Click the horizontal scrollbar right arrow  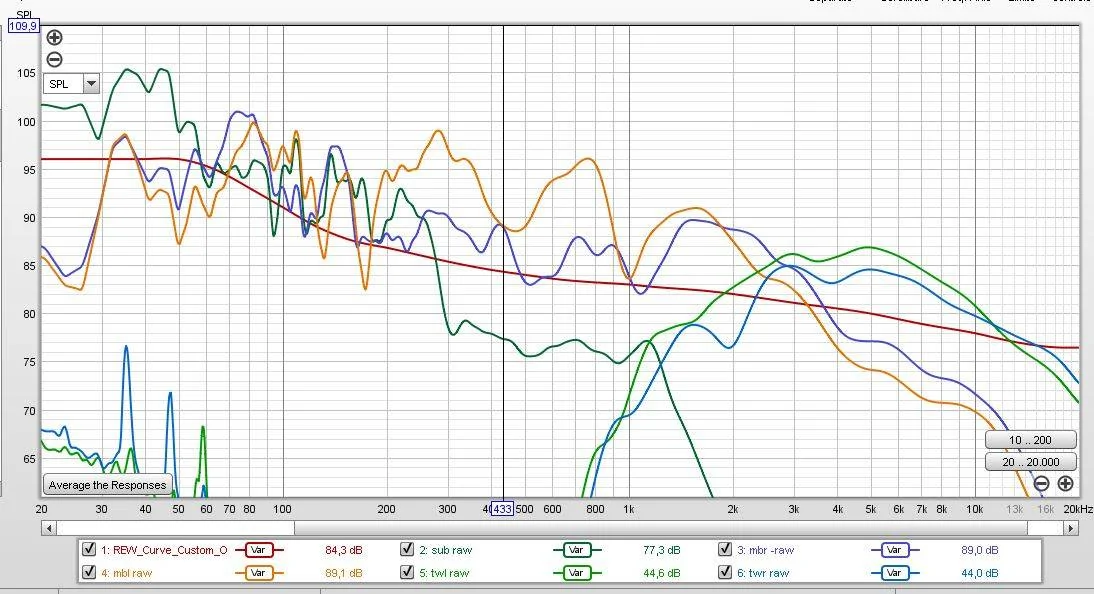tap(1071, 528)
